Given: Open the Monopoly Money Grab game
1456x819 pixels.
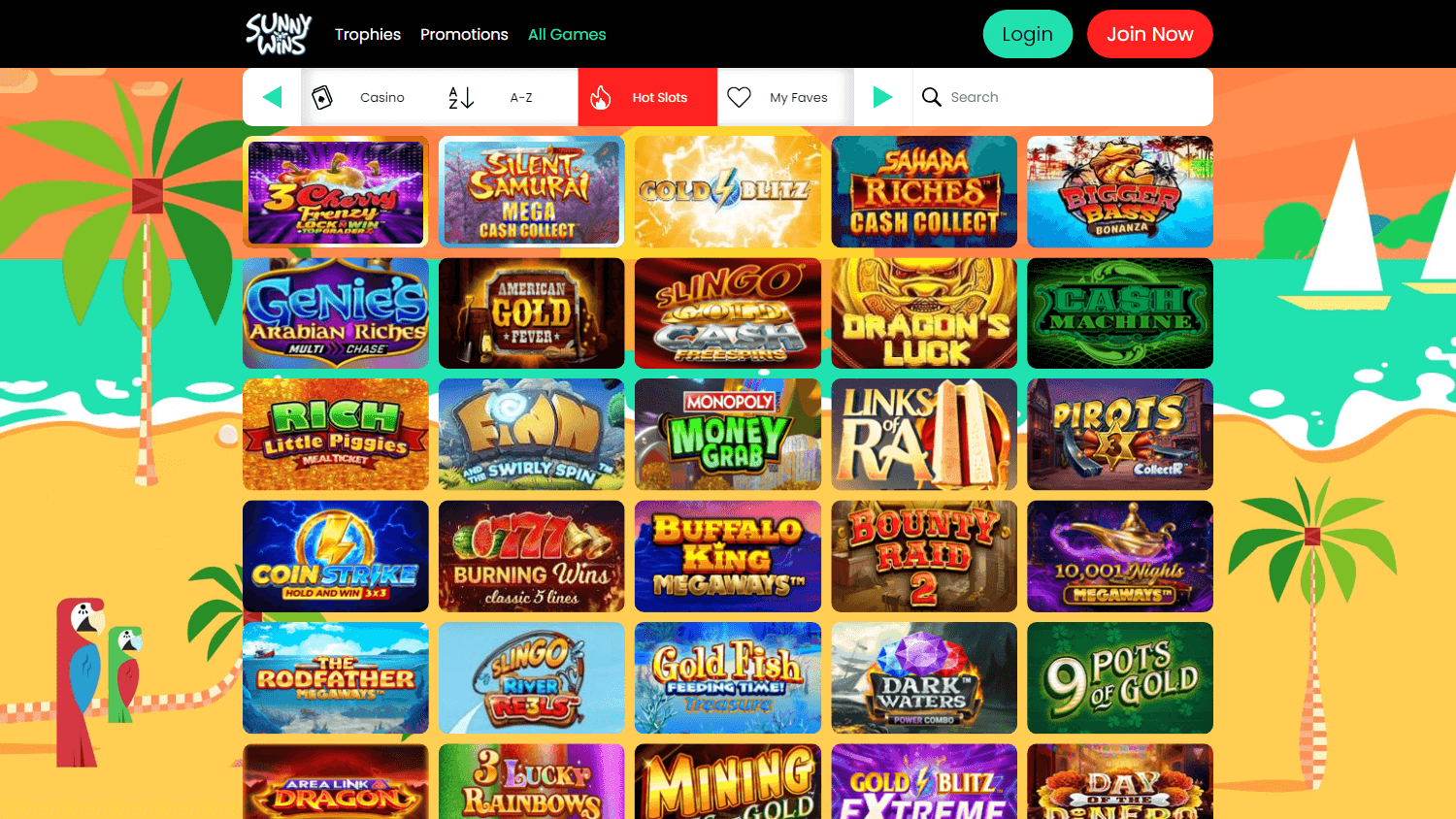Looking at the screenshot, I should pos(728,435).
